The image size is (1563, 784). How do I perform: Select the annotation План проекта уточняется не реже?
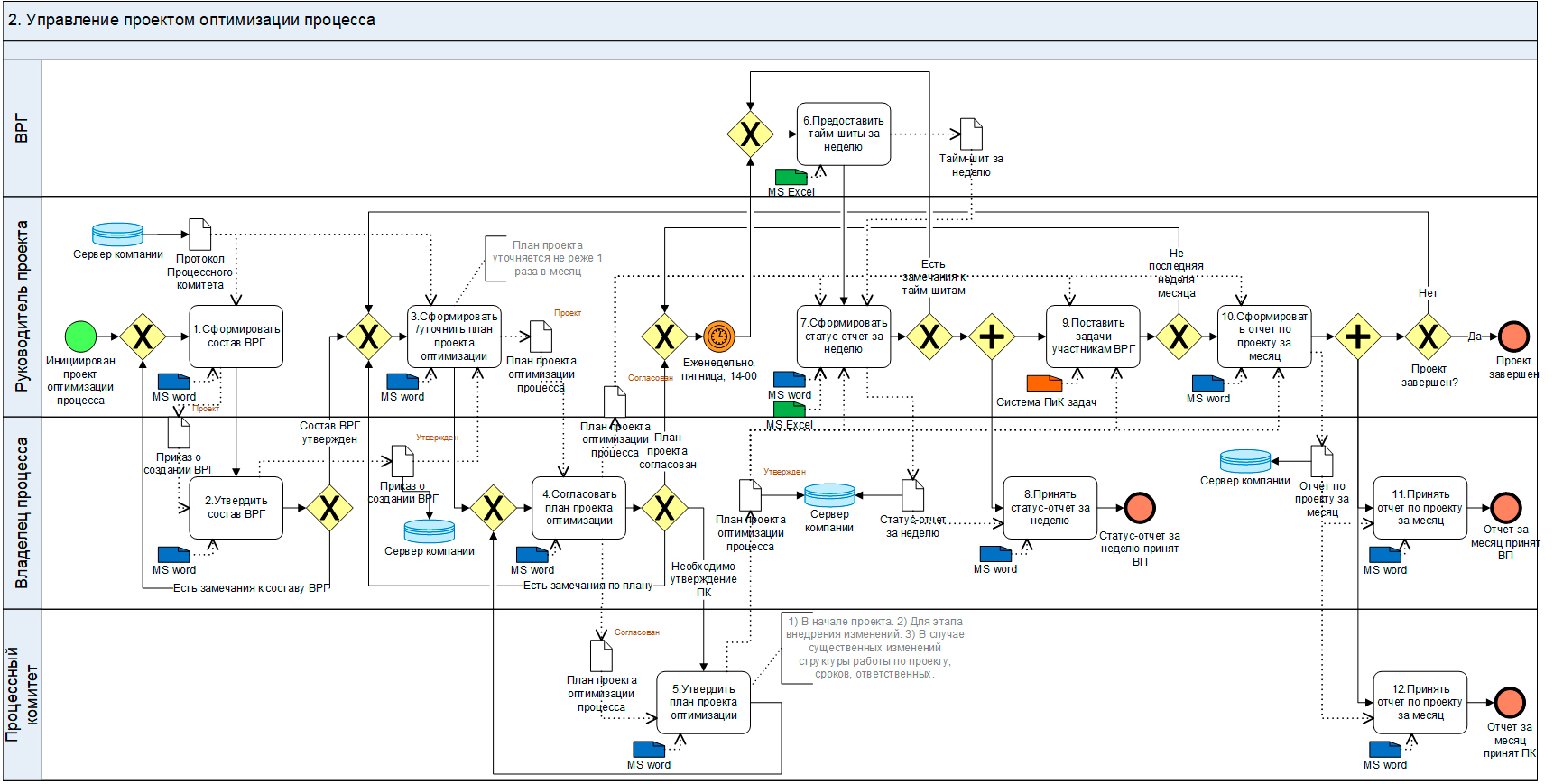547,258
